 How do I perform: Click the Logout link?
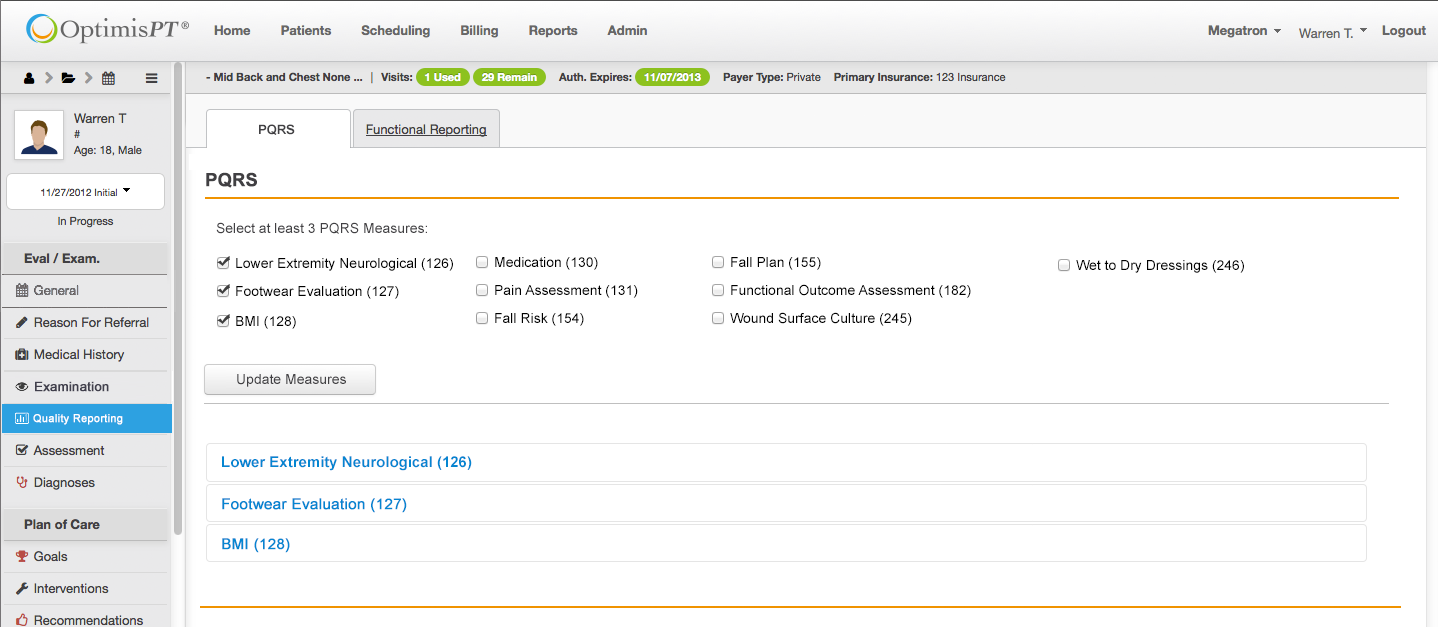click(1403, 31)
